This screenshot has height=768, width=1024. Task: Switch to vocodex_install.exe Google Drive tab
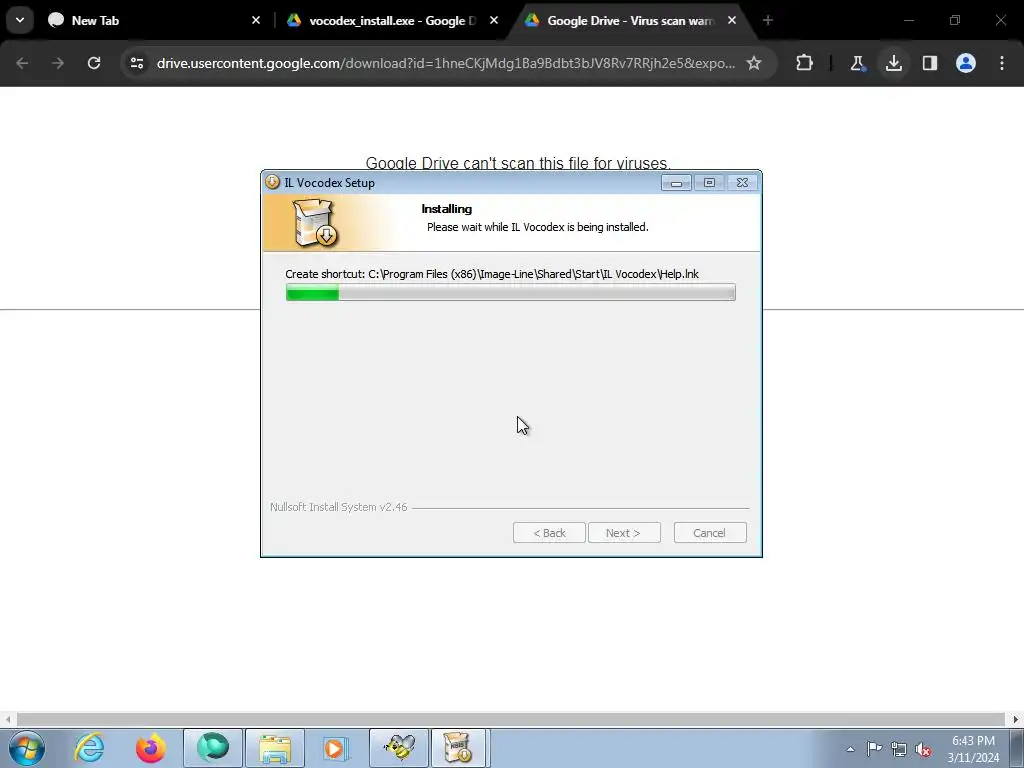point(392,20)
